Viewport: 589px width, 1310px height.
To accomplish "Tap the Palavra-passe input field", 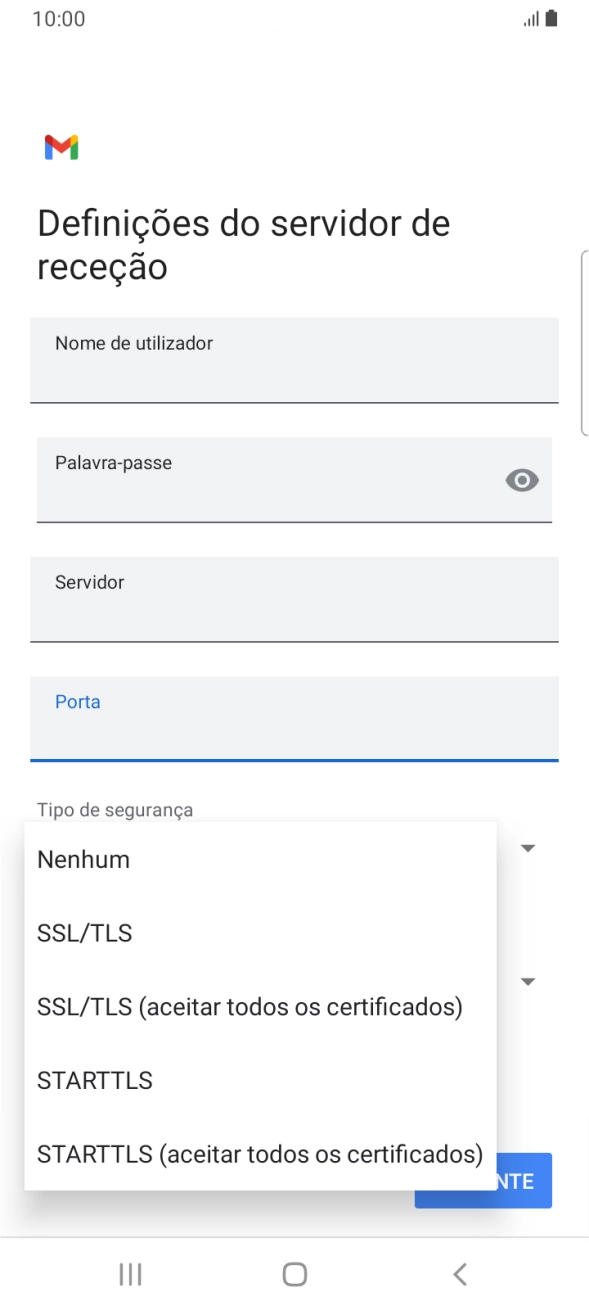I will pyautogui.click(x=294, y=479).
